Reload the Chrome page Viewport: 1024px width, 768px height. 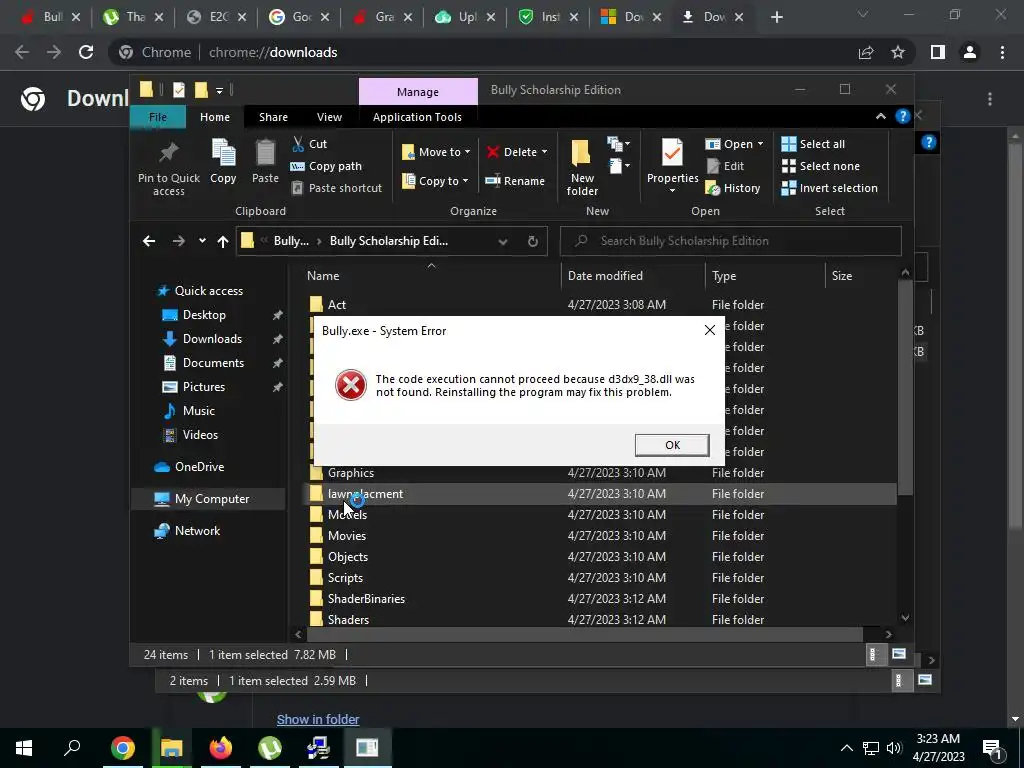(86, 52)
